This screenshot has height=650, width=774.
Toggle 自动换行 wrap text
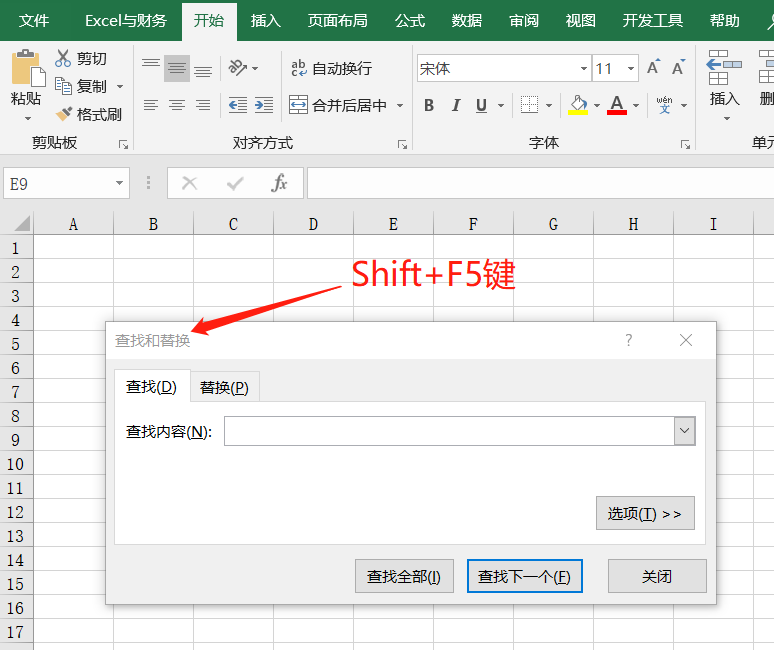pyautogui.click(x=331, y=68)
